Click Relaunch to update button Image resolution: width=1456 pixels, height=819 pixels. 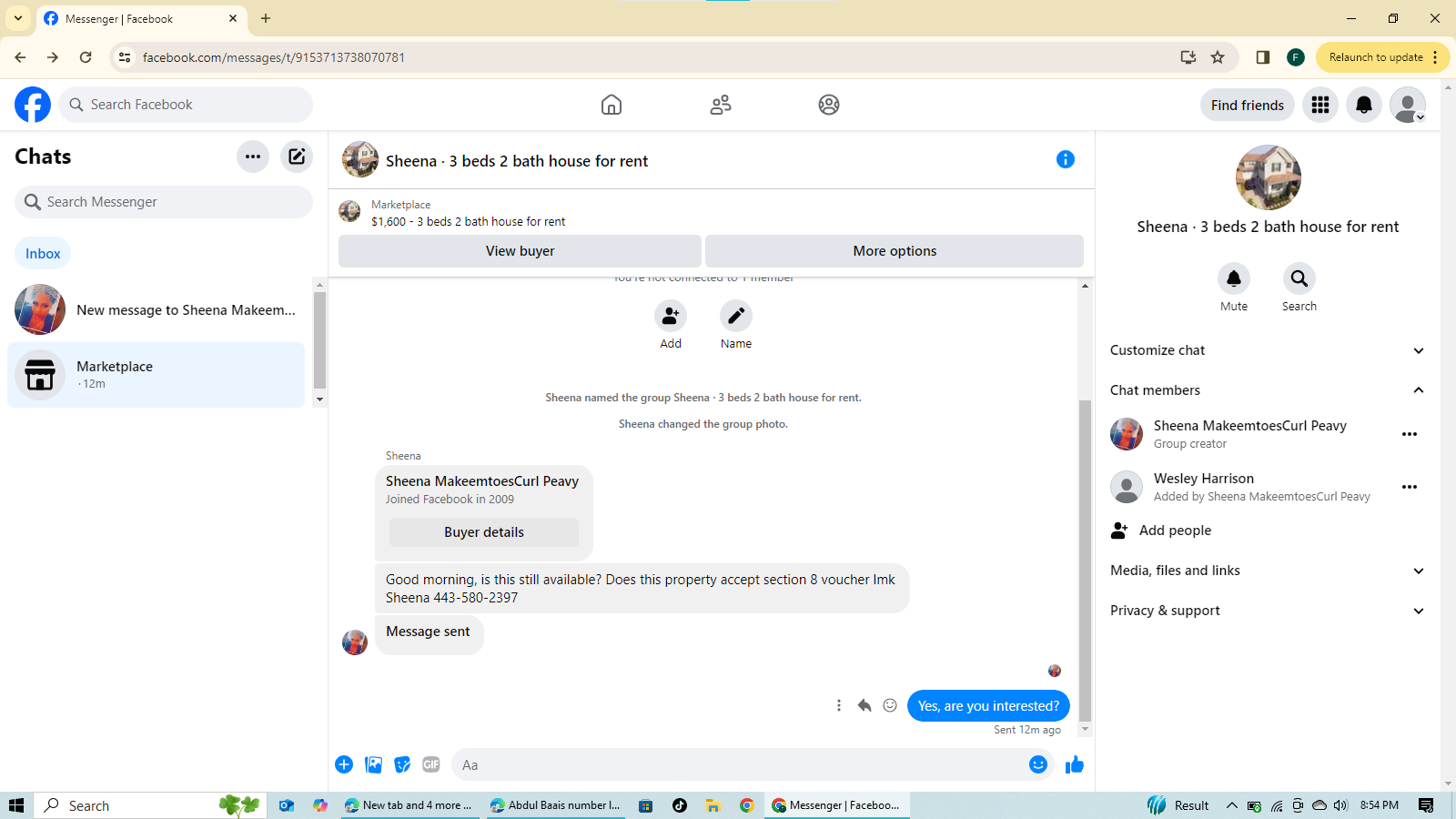tap(1382, 57)
